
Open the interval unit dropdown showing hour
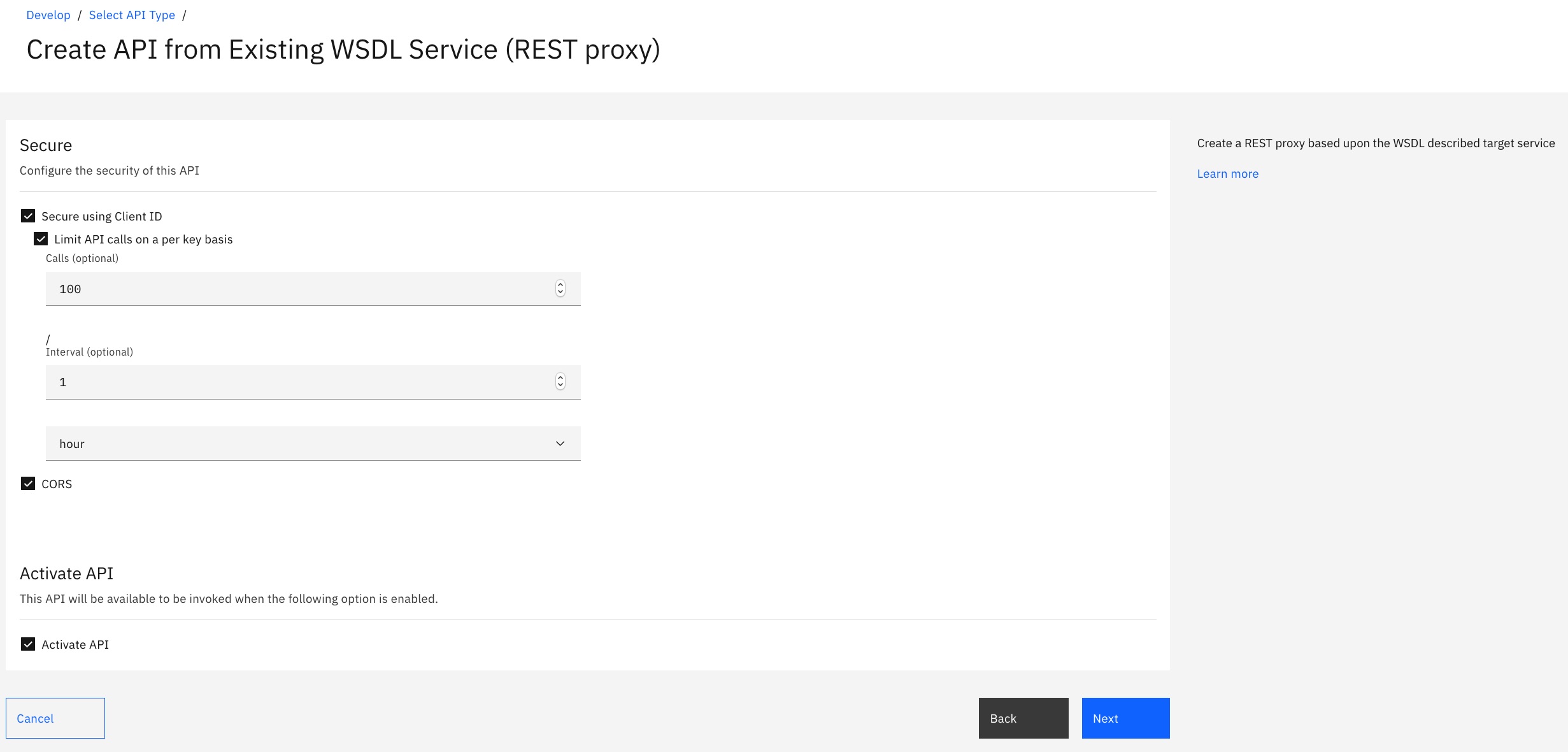[x=313, y=443]
